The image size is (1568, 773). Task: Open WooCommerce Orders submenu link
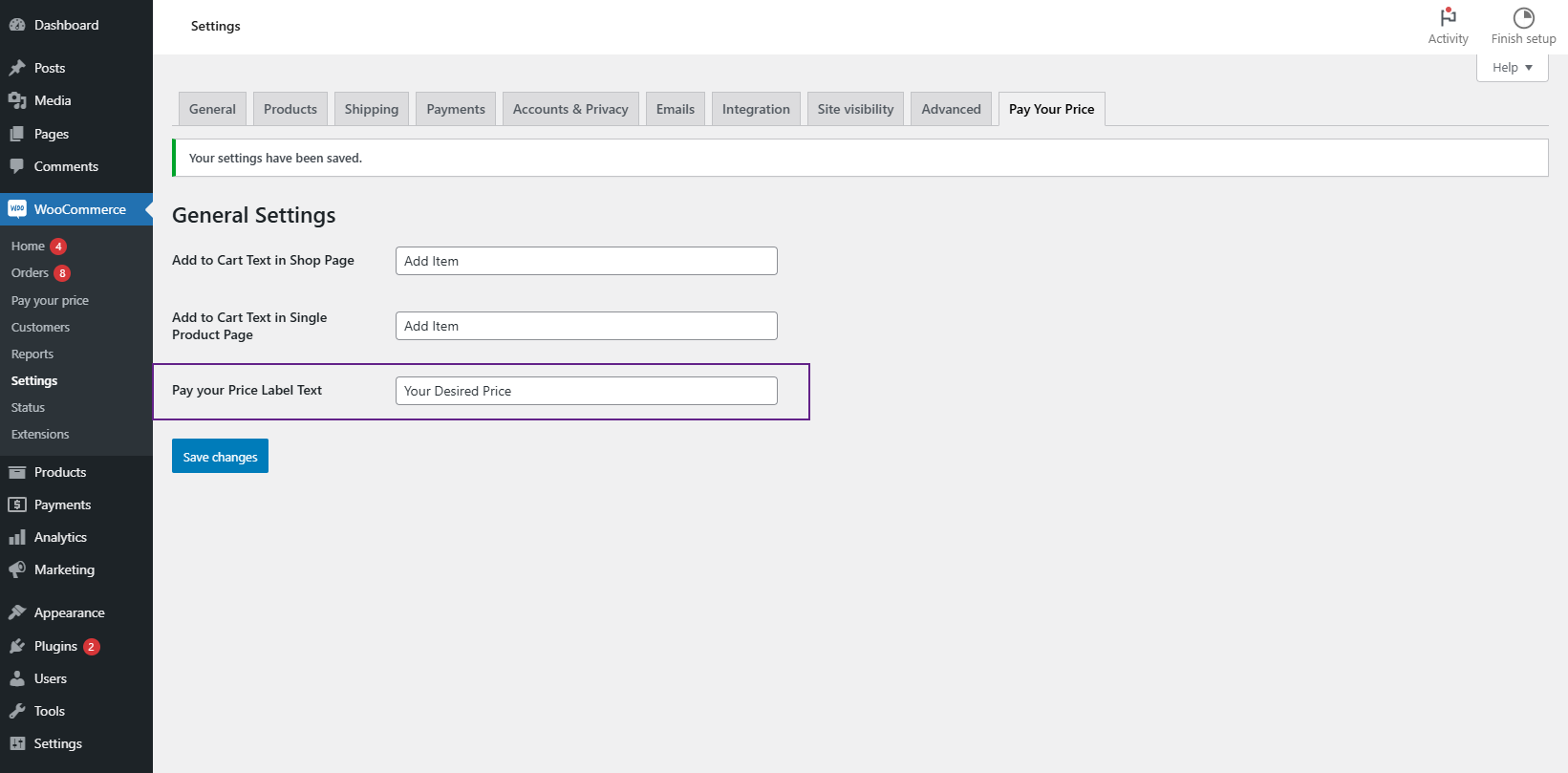[x=30, y=272]
